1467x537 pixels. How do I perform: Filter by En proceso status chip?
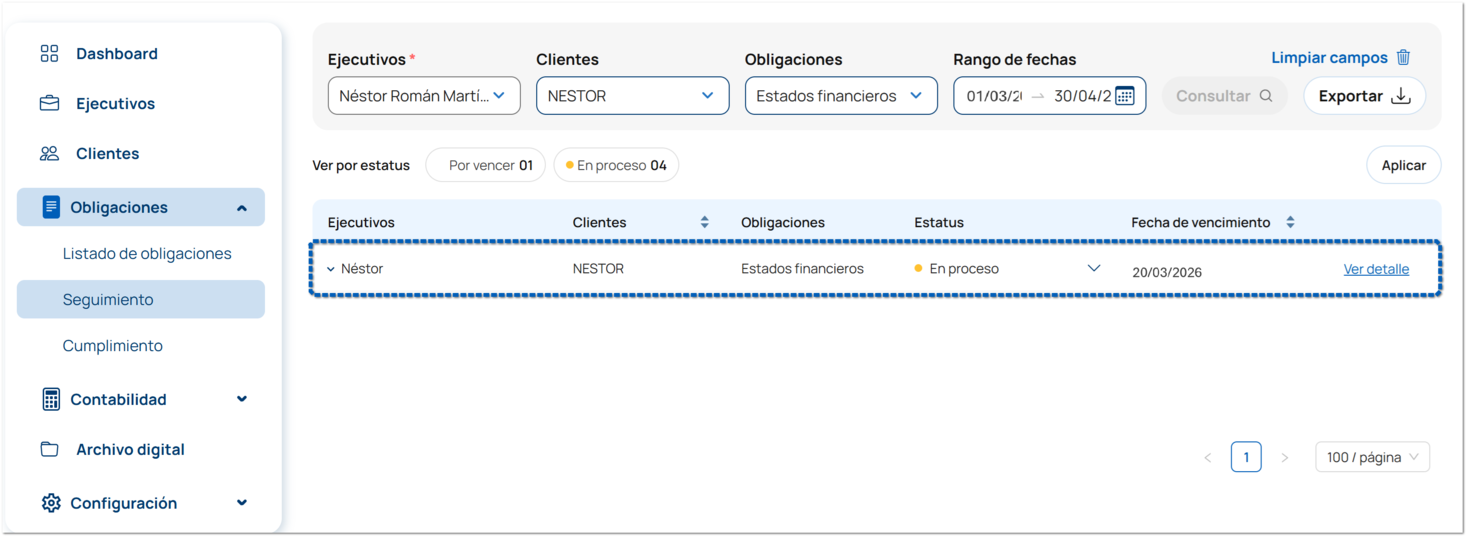pos(616,166)
